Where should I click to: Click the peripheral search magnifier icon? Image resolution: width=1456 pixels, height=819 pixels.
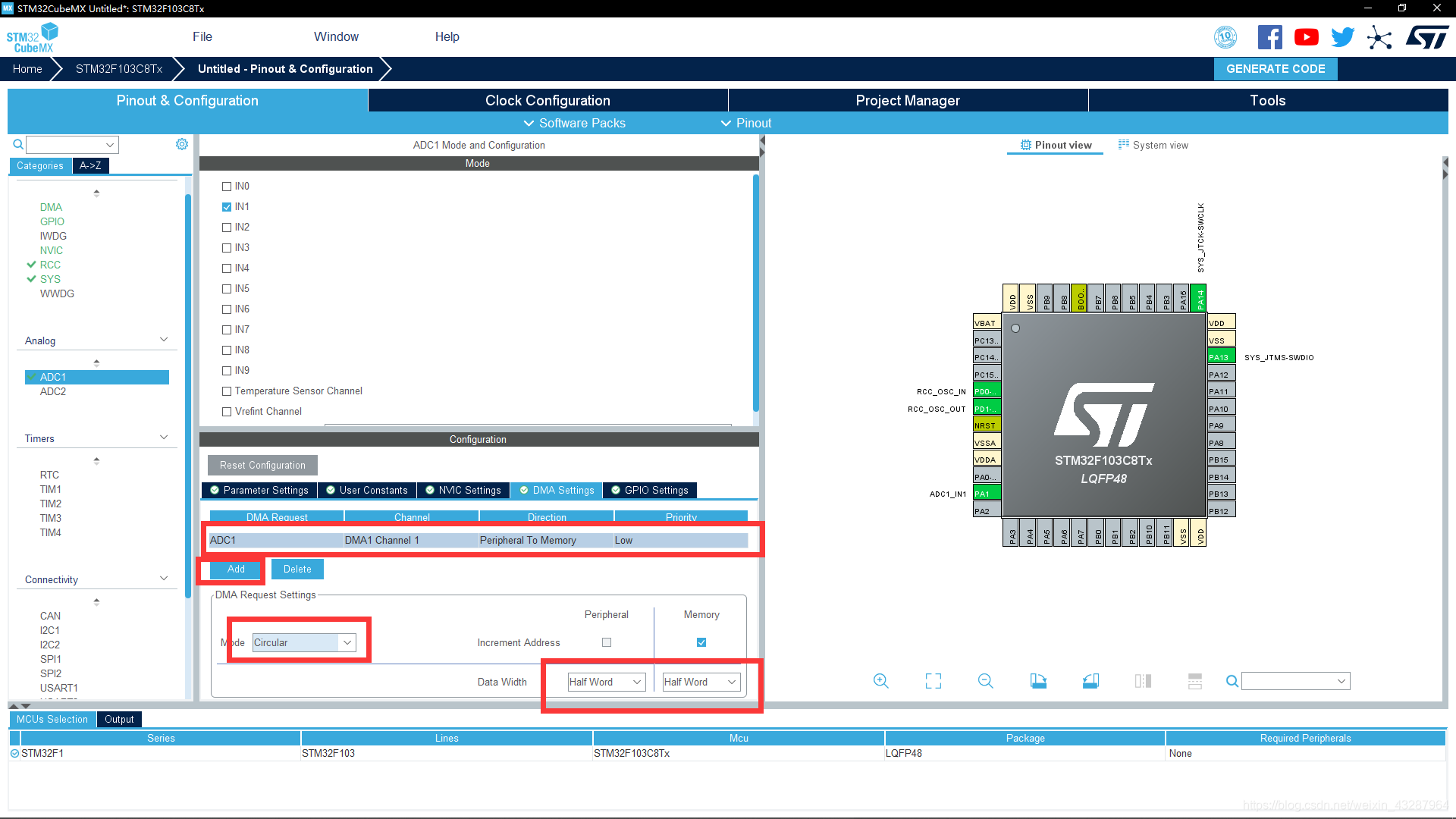point(18,144)
